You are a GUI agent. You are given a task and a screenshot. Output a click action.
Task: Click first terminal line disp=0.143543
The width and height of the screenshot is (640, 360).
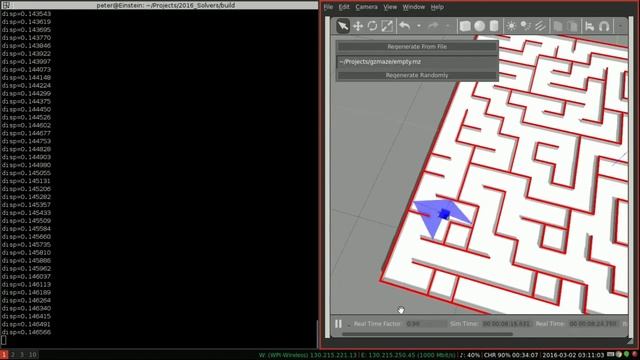tap(26, 14)
